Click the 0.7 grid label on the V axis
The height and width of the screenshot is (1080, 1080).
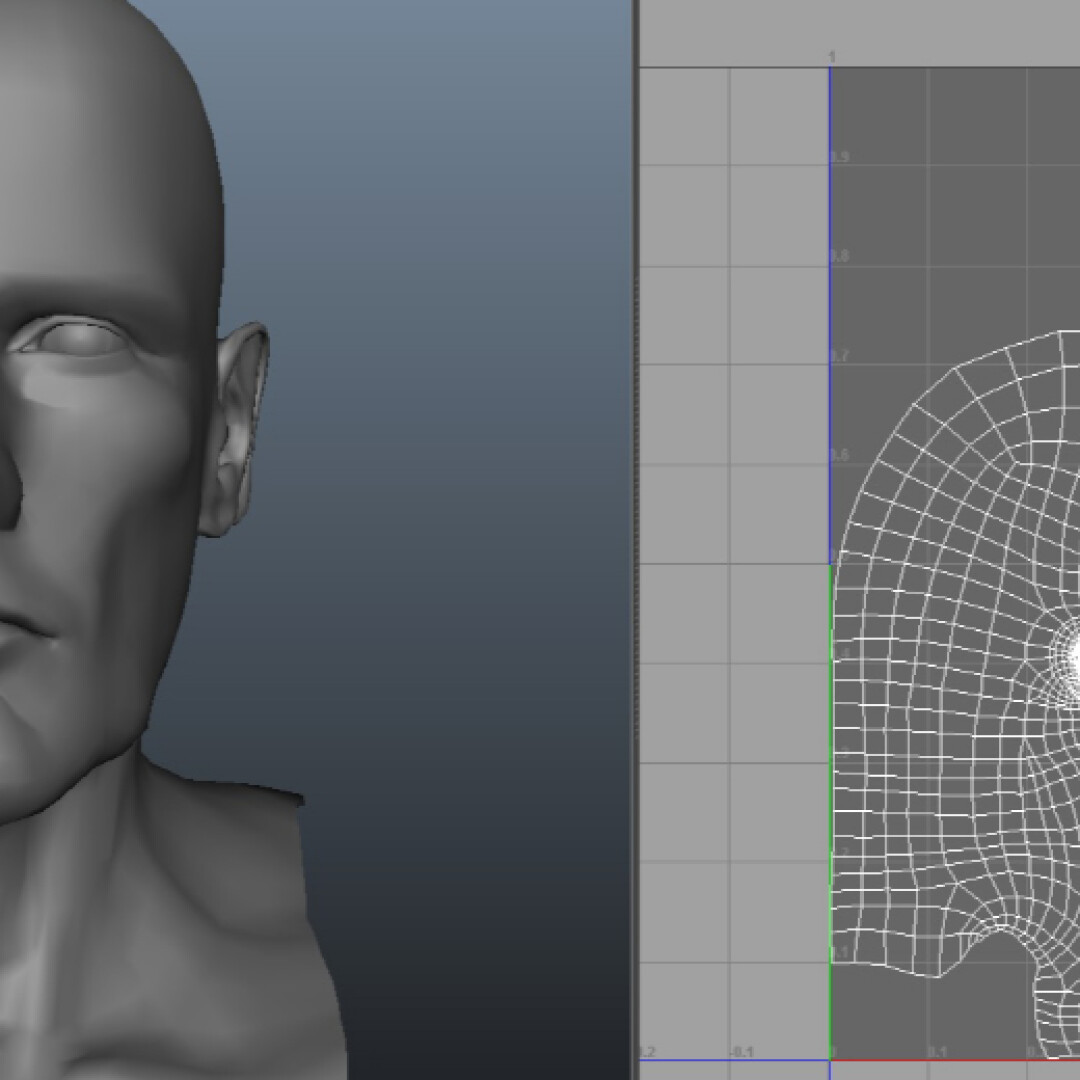point(840,356)
